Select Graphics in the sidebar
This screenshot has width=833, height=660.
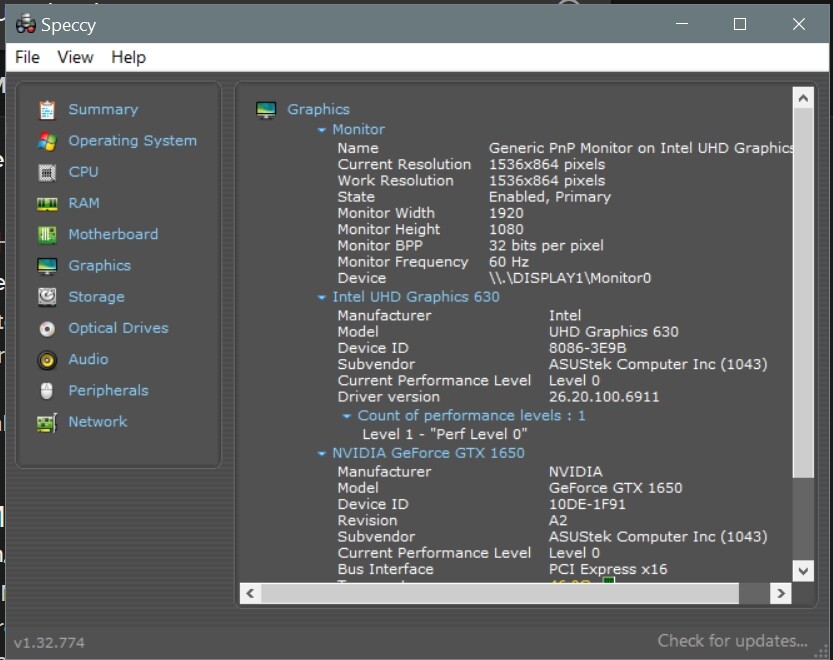[99, 266]
